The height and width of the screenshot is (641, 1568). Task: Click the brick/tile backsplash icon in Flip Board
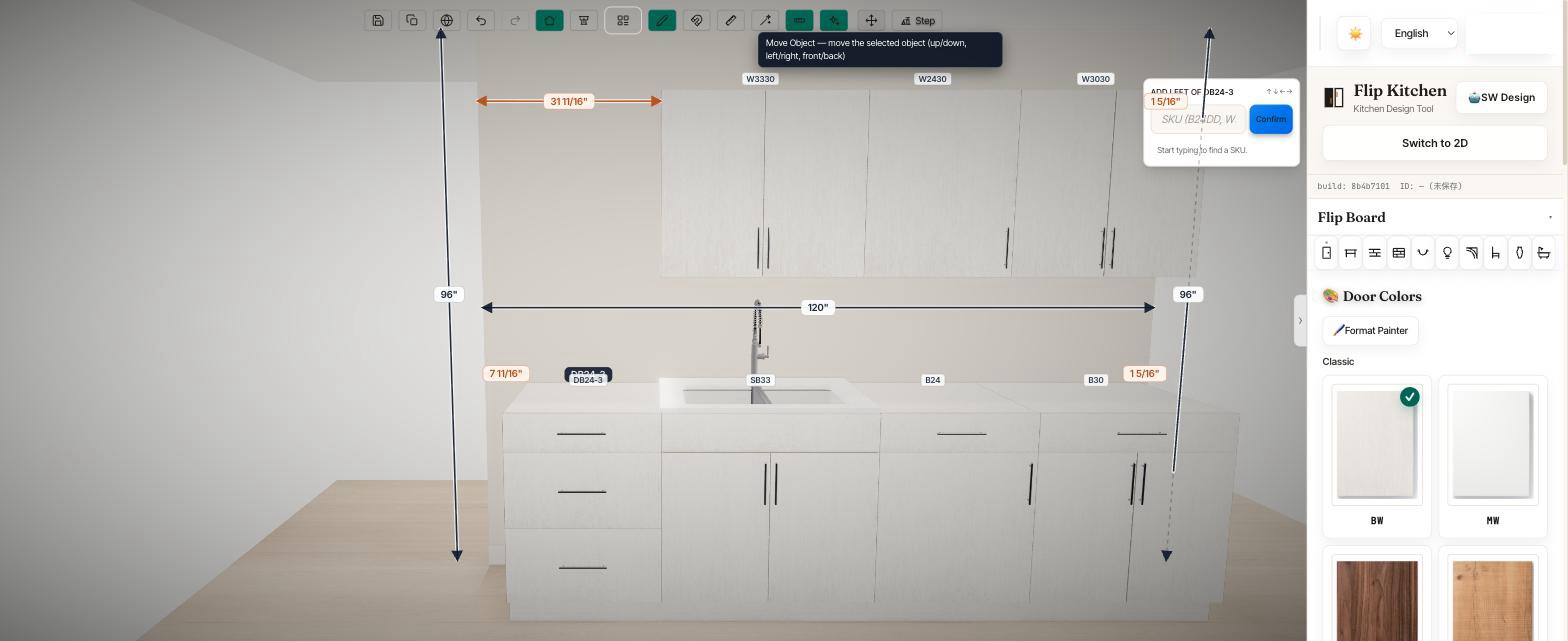(x=1399, y=253)
